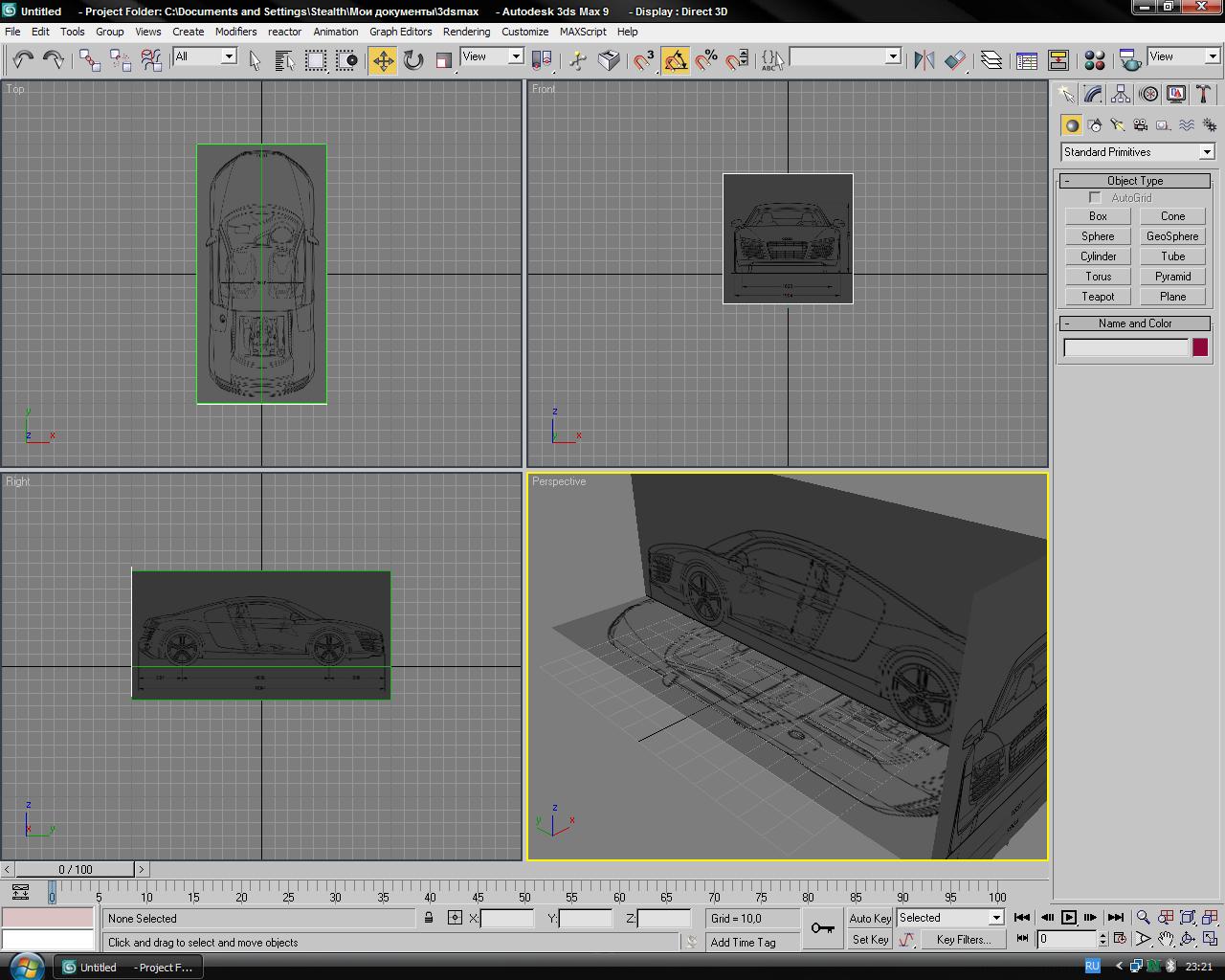Open the Modifiers menu
Image resolution: width=1225 pixels, height=980 pixels.
click(235, 32)
